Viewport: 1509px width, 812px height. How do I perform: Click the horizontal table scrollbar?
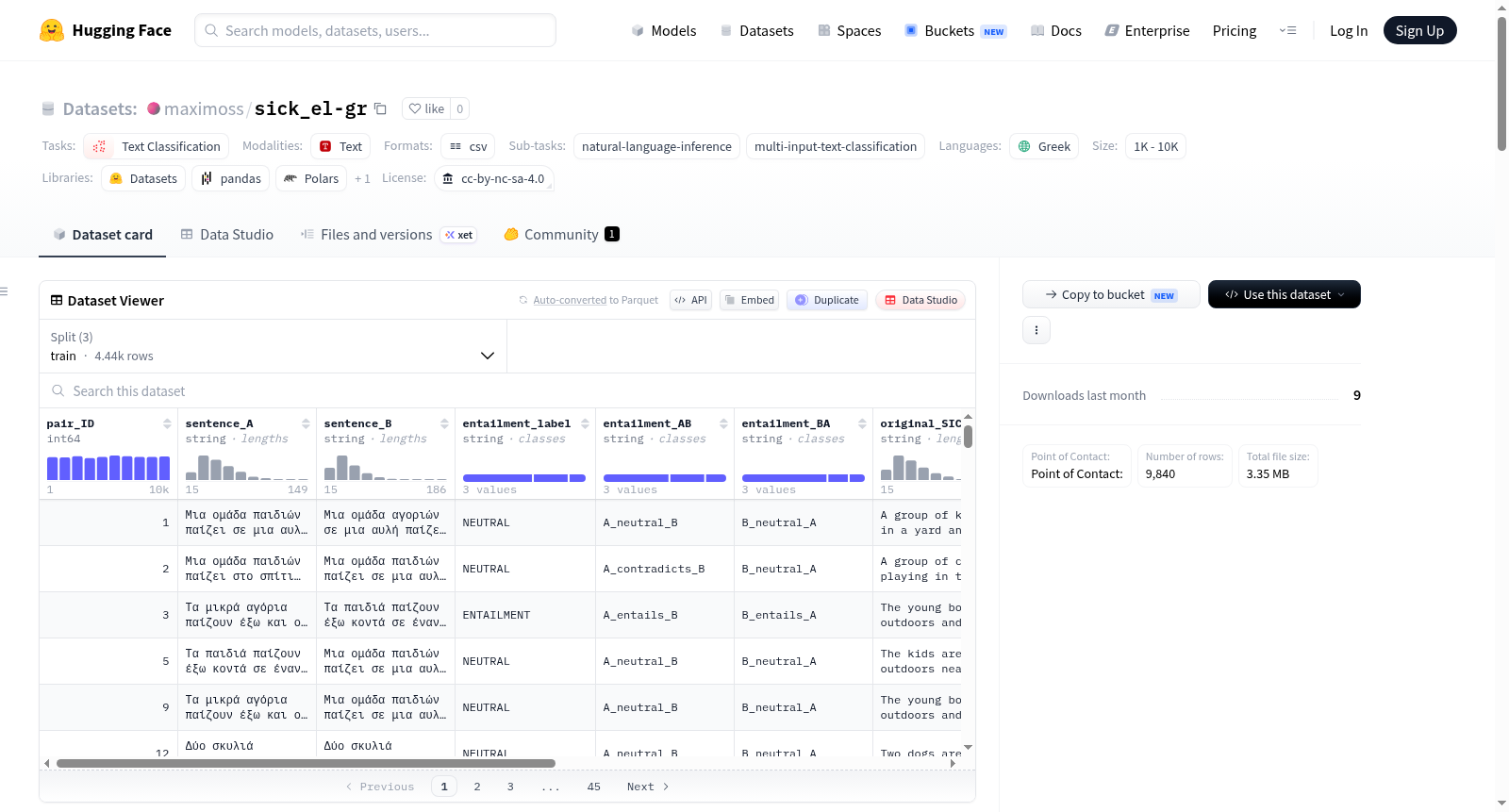pyautogui.click(x=306, y=763)
